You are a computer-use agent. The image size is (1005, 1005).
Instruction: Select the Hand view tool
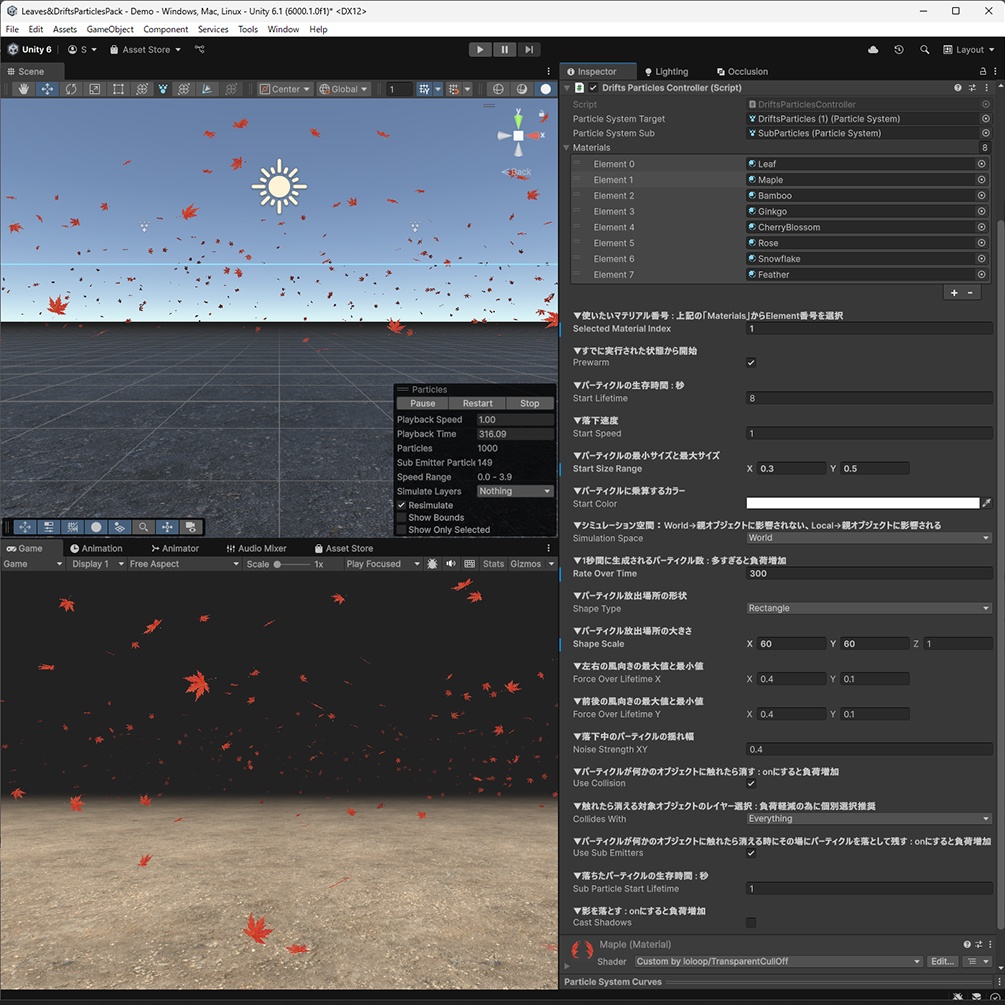24,89
